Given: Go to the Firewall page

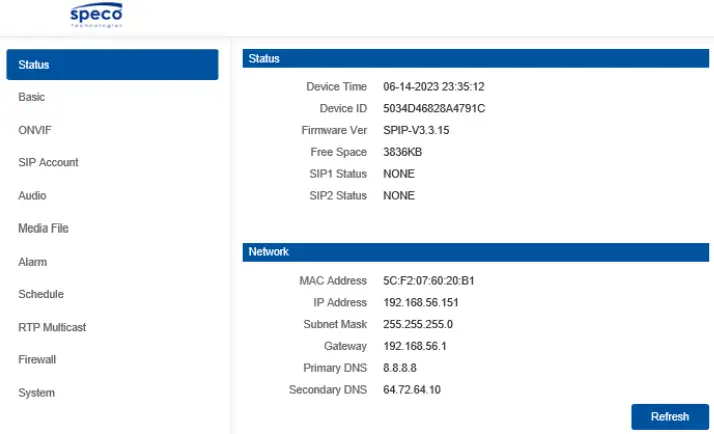Looking at the screenshot, I should [37, 359].
